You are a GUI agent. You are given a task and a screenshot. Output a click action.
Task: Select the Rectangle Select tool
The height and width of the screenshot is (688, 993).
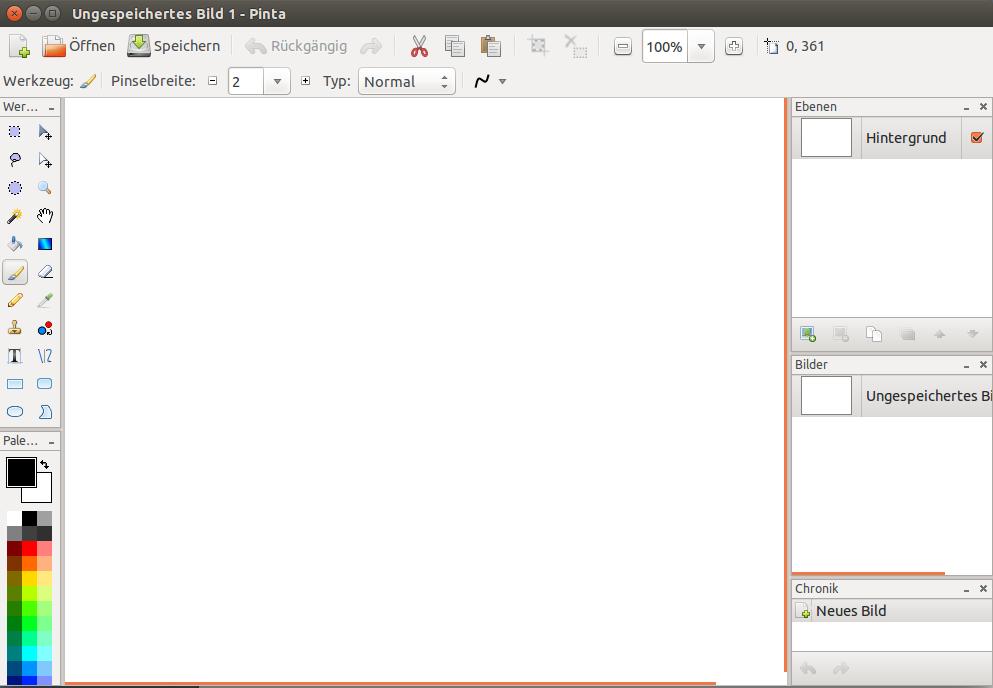pos(15,132)
